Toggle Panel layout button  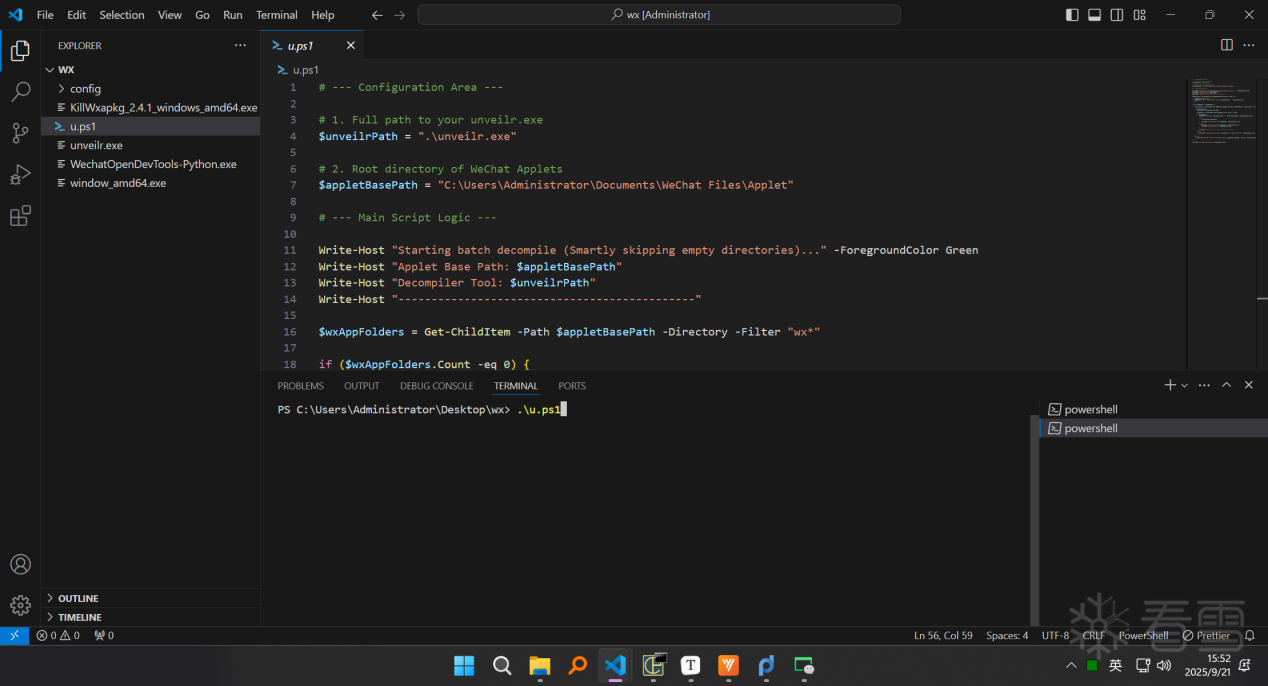point(1094,15)
